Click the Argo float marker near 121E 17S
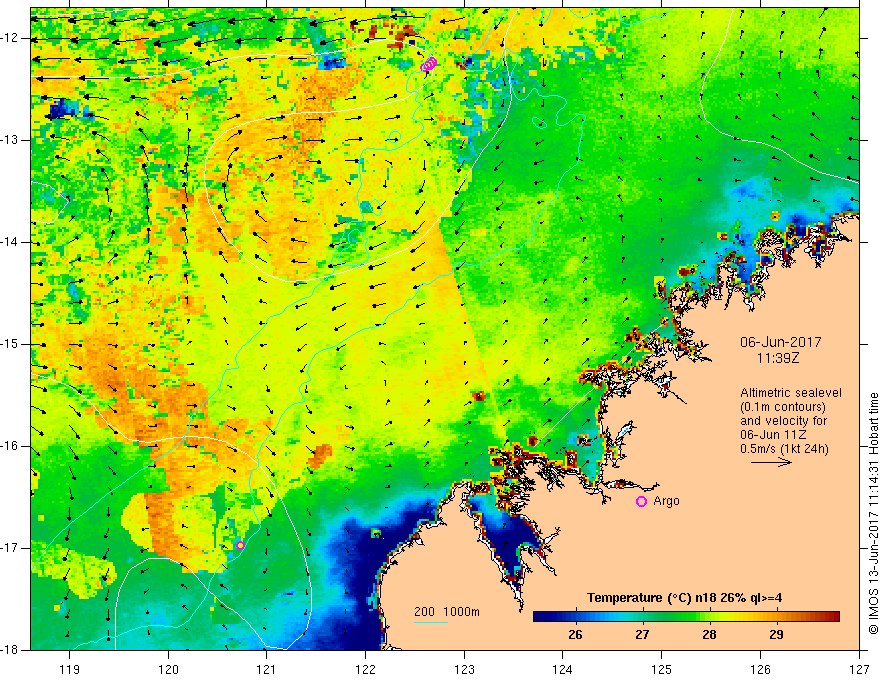The height and width of the screenshot is (680, 880). click(240, 545)
